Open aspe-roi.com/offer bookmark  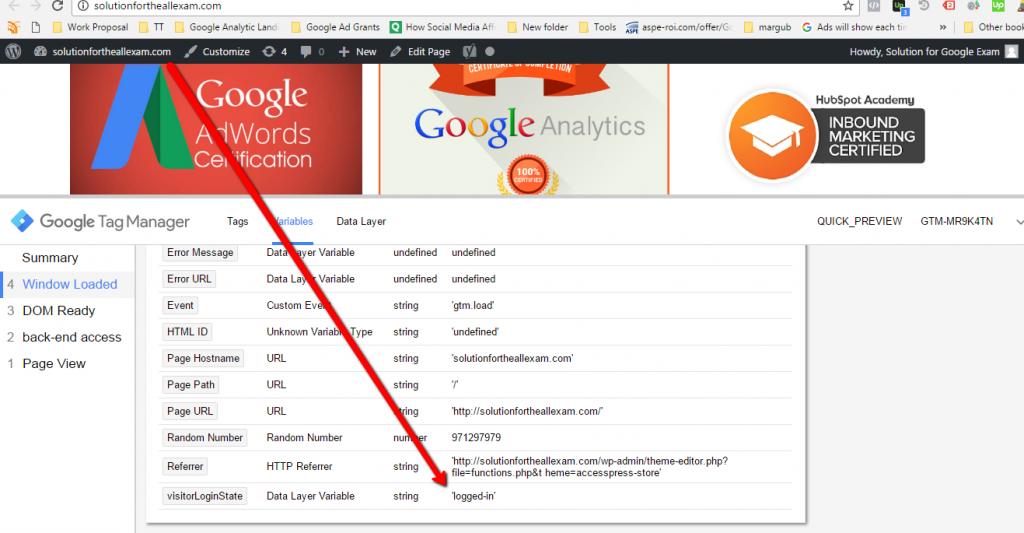679,27
